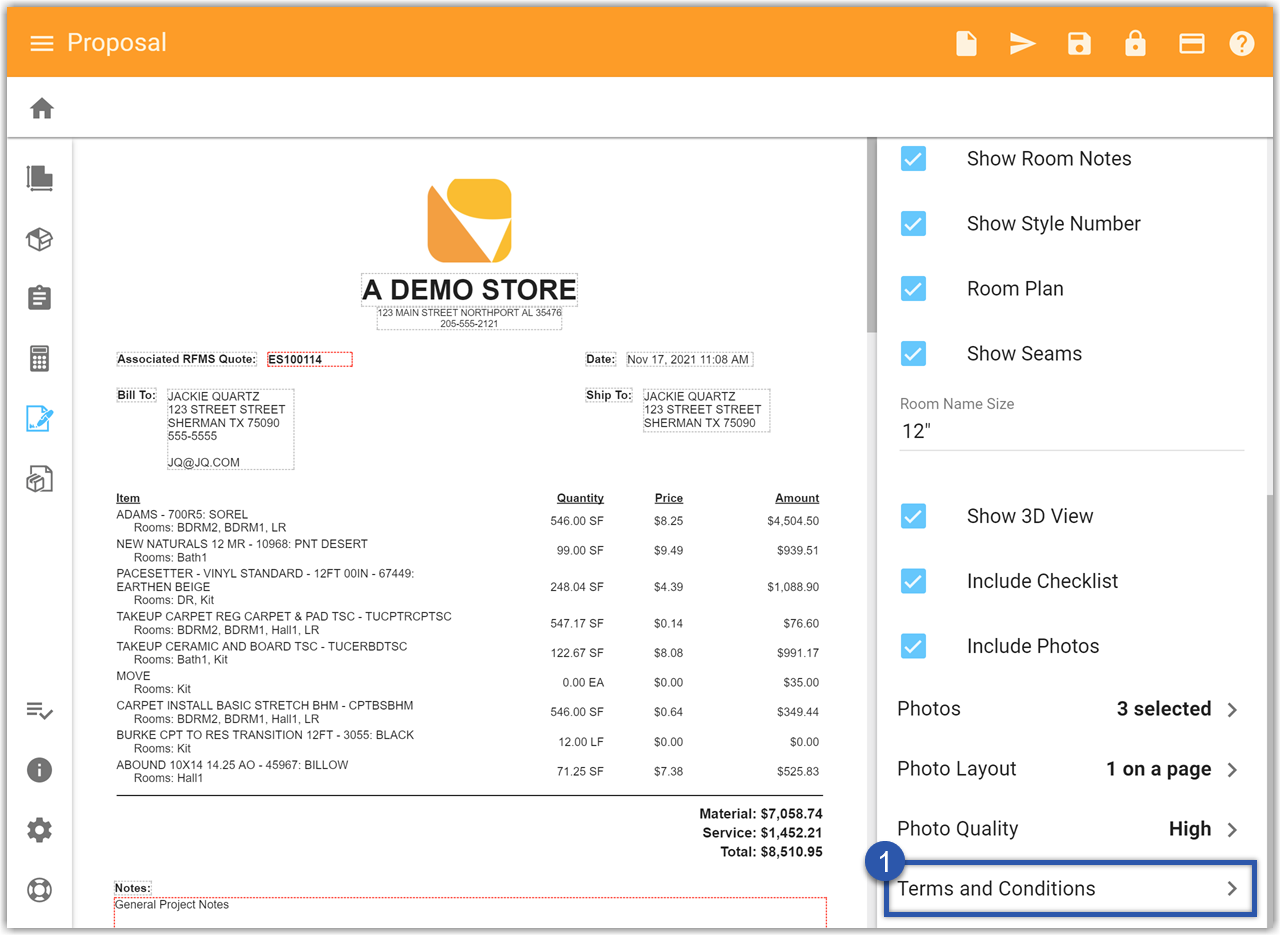Open the info circle sidebar icon
Viewport: 1281px width, 936px height.
[39, 770]
